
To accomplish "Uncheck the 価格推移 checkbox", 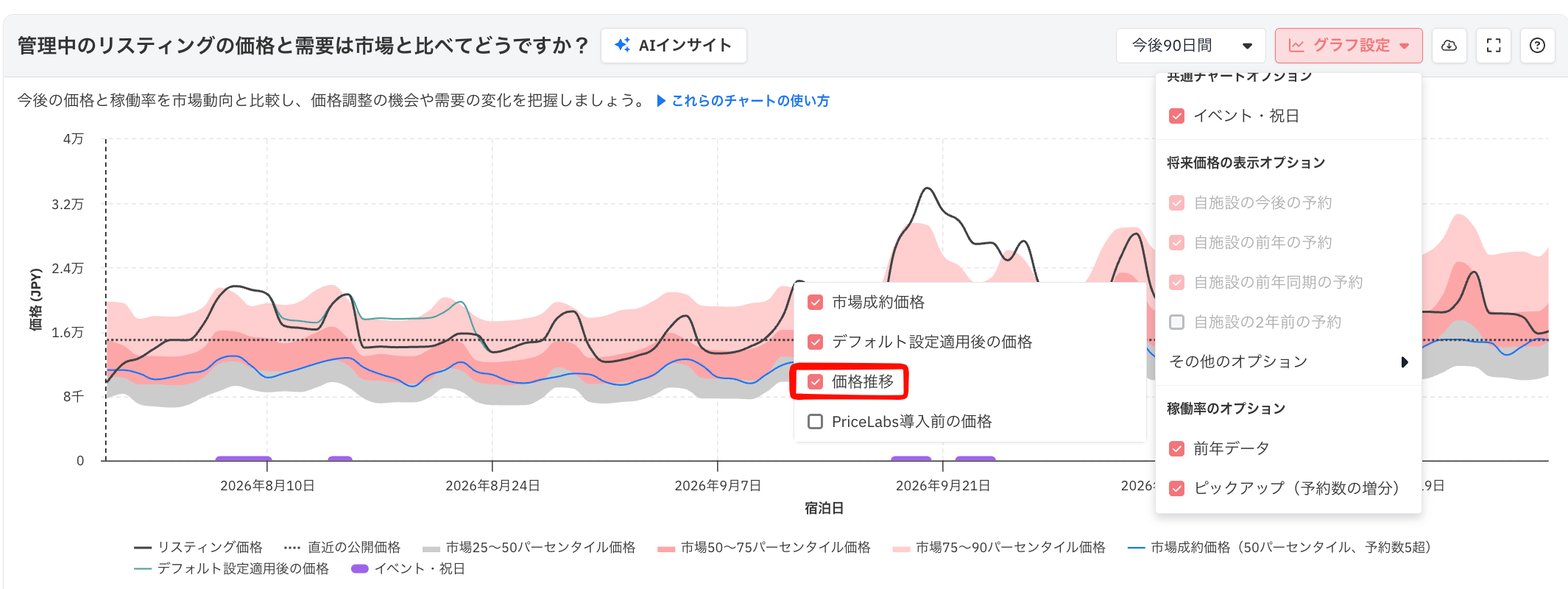I will point(815,381).
